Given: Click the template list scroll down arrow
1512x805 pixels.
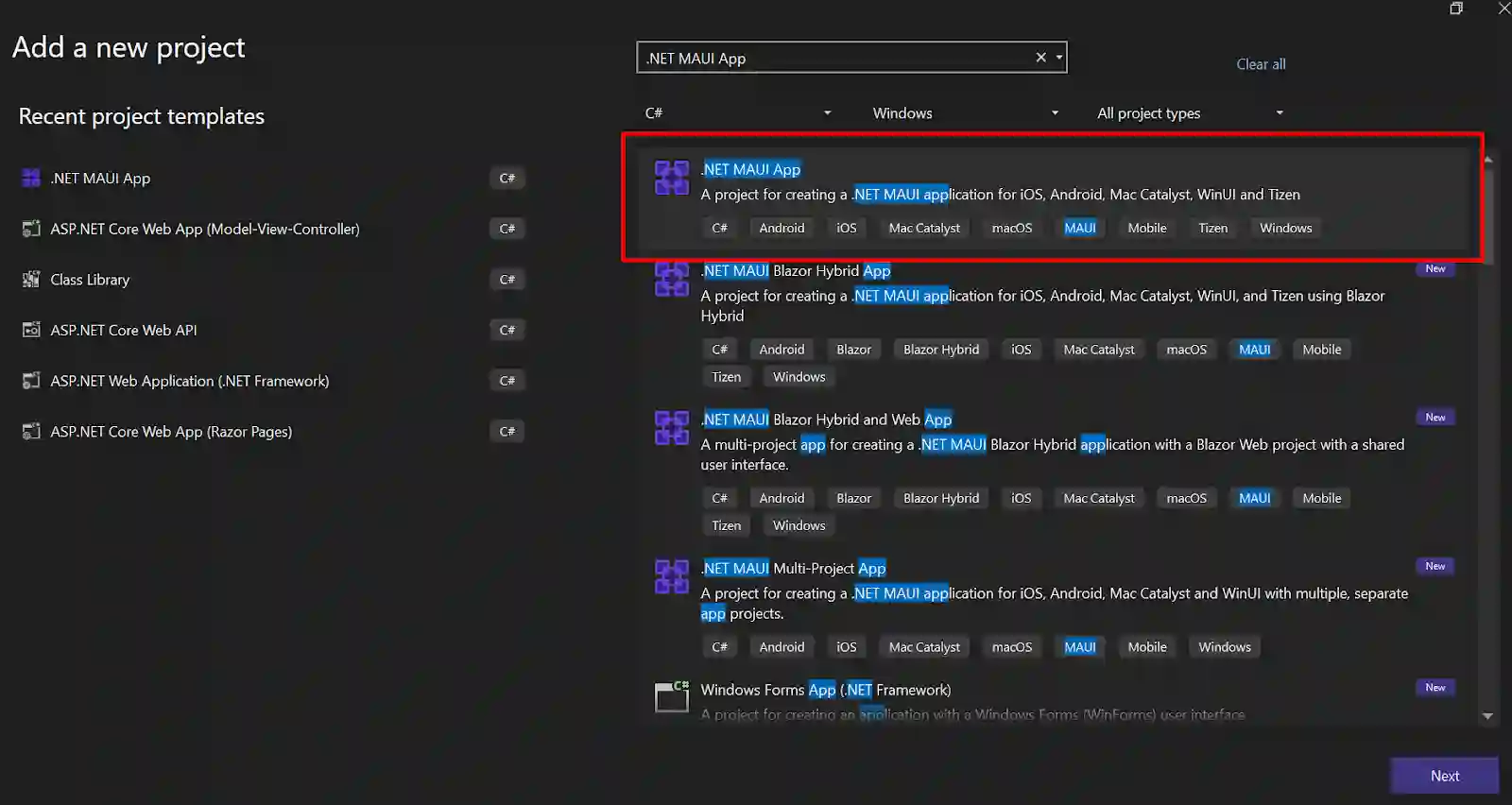Looking at the screenshot, I should (1487, 716).
